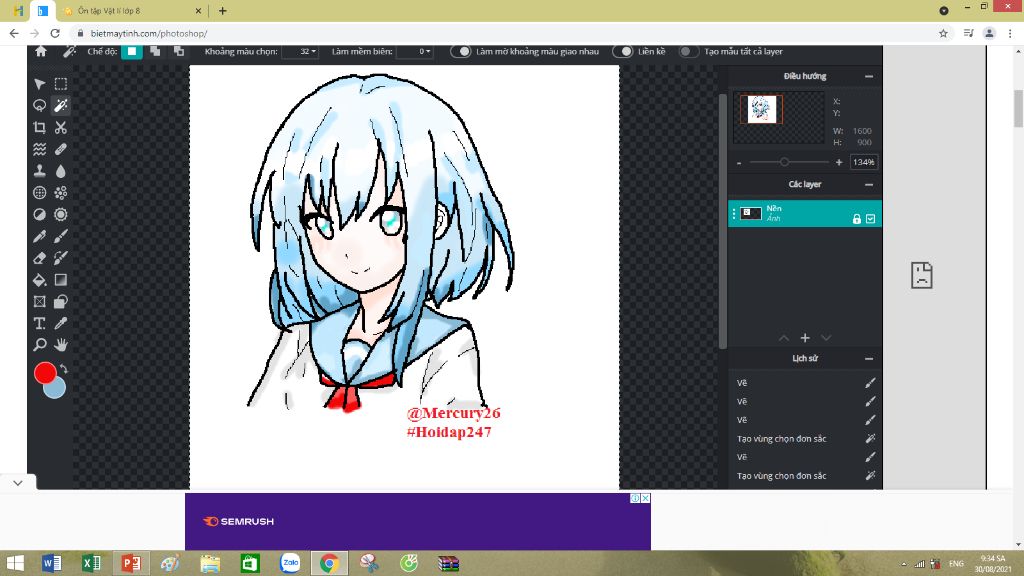Toggle 'Làm mờ khoảng màu giao nhau' switch
Viewport: 1024px width, 576px height.
pos(460,52)
